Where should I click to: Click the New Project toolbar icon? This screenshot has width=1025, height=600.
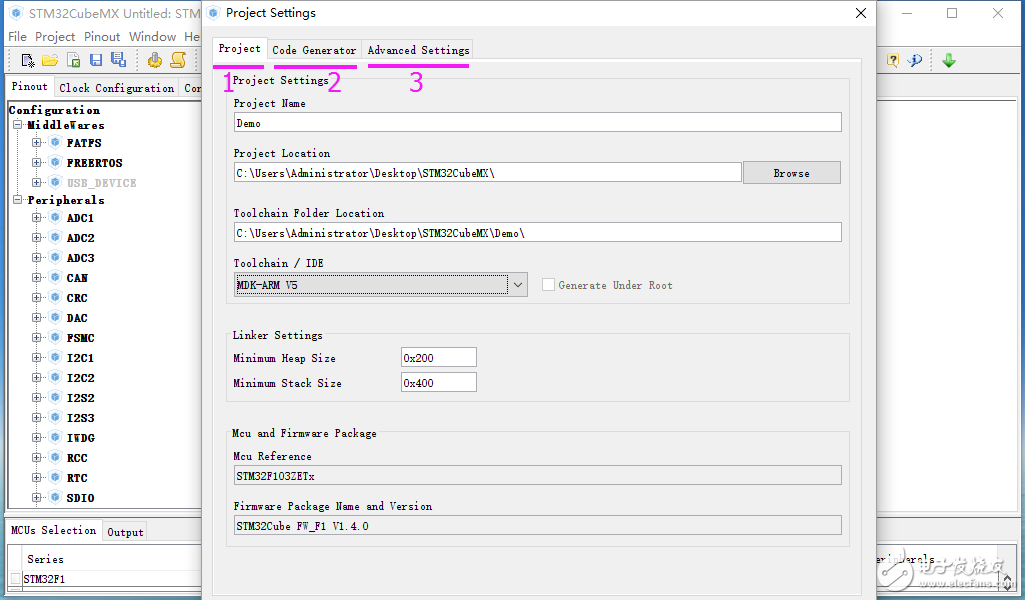27,61
